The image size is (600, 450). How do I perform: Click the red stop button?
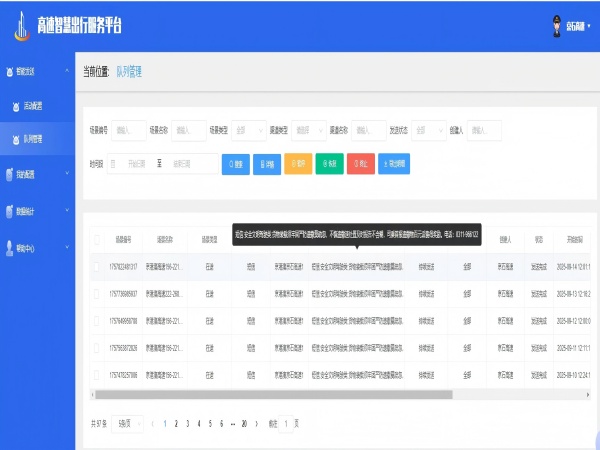360,164
